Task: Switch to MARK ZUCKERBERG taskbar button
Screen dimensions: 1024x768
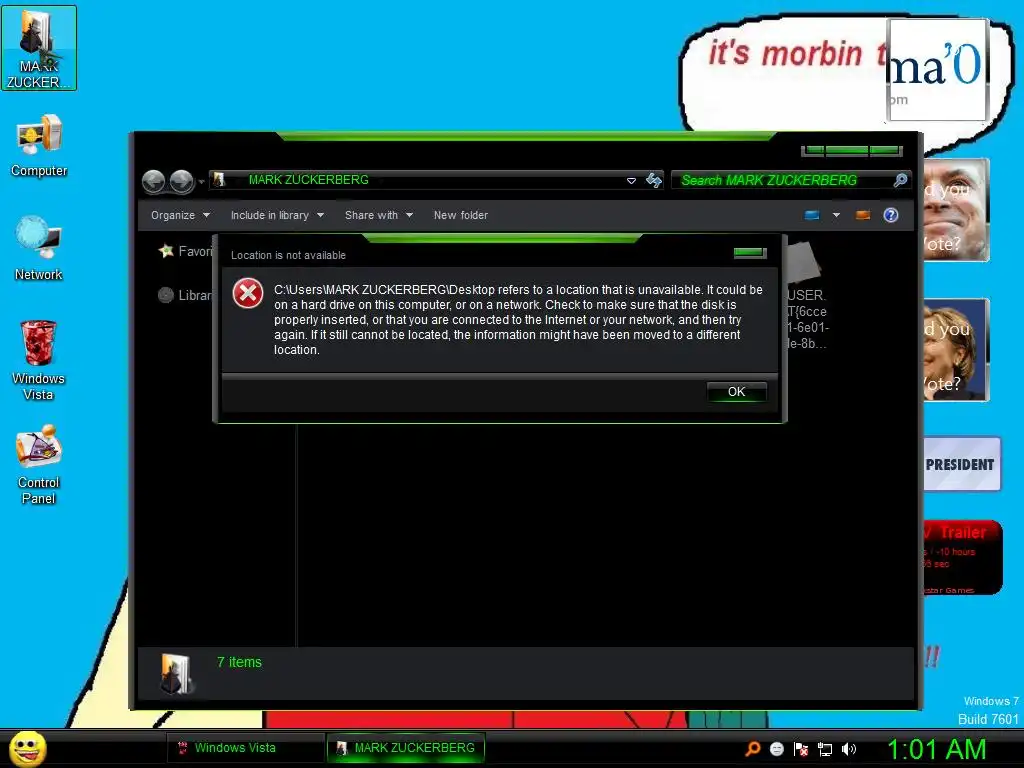Action: pos(406,748)
